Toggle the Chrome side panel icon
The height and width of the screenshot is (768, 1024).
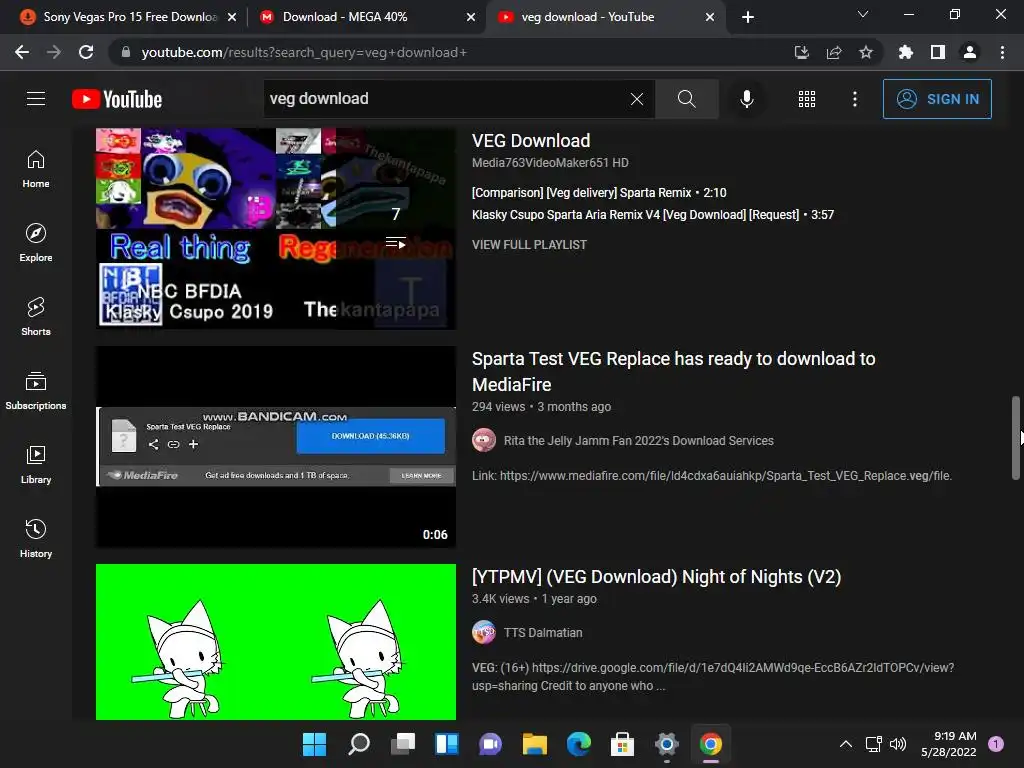[938, 52]
